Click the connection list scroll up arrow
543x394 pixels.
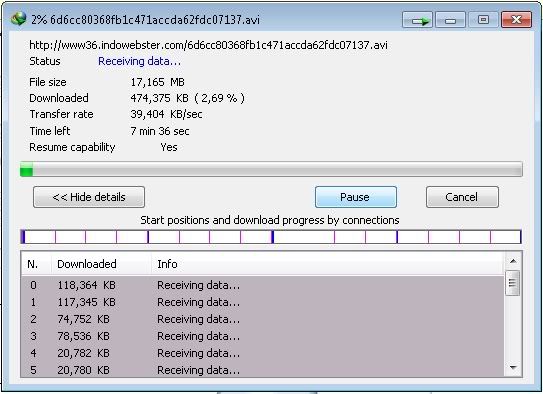point(513,261)
